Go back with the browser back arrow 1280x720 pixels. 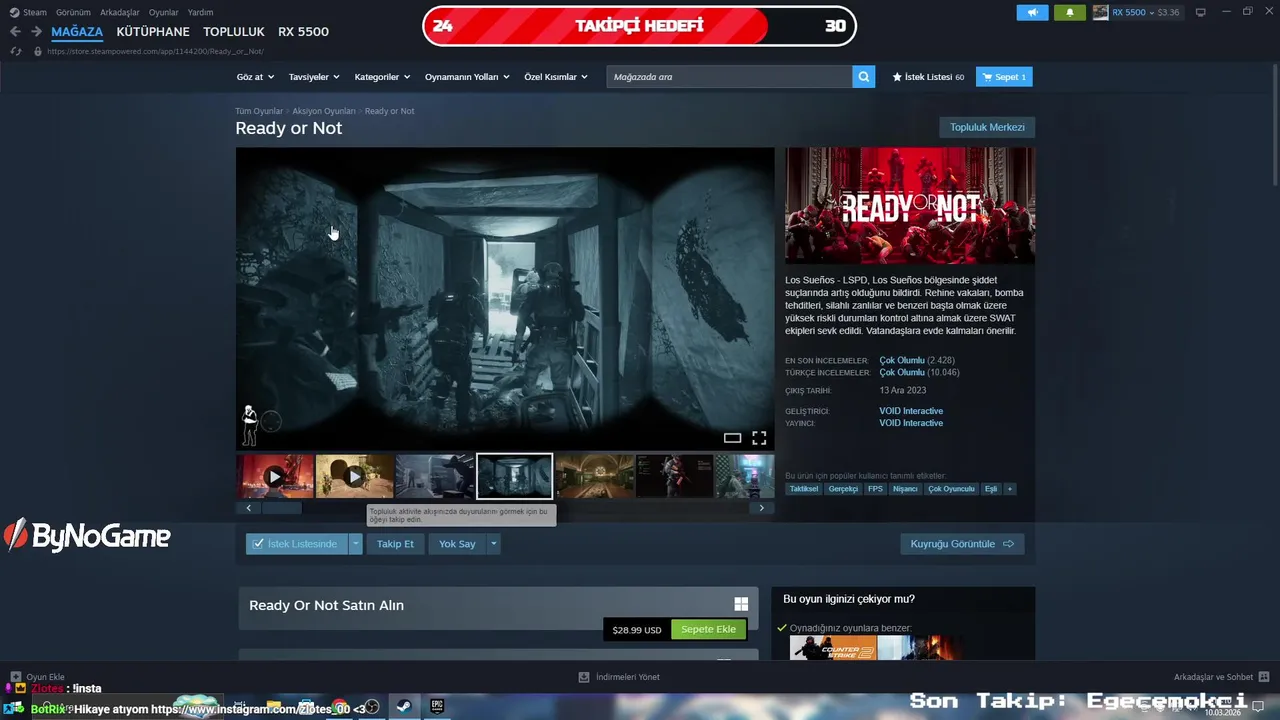(x=15, y=32)
